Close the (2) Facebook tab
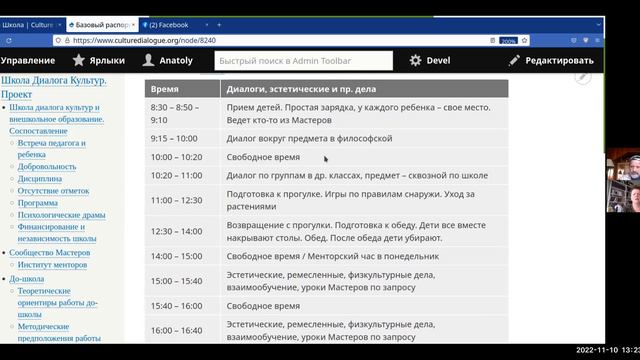Image resolution: width=640 pixels, height=360 pixels. (207, 25)
